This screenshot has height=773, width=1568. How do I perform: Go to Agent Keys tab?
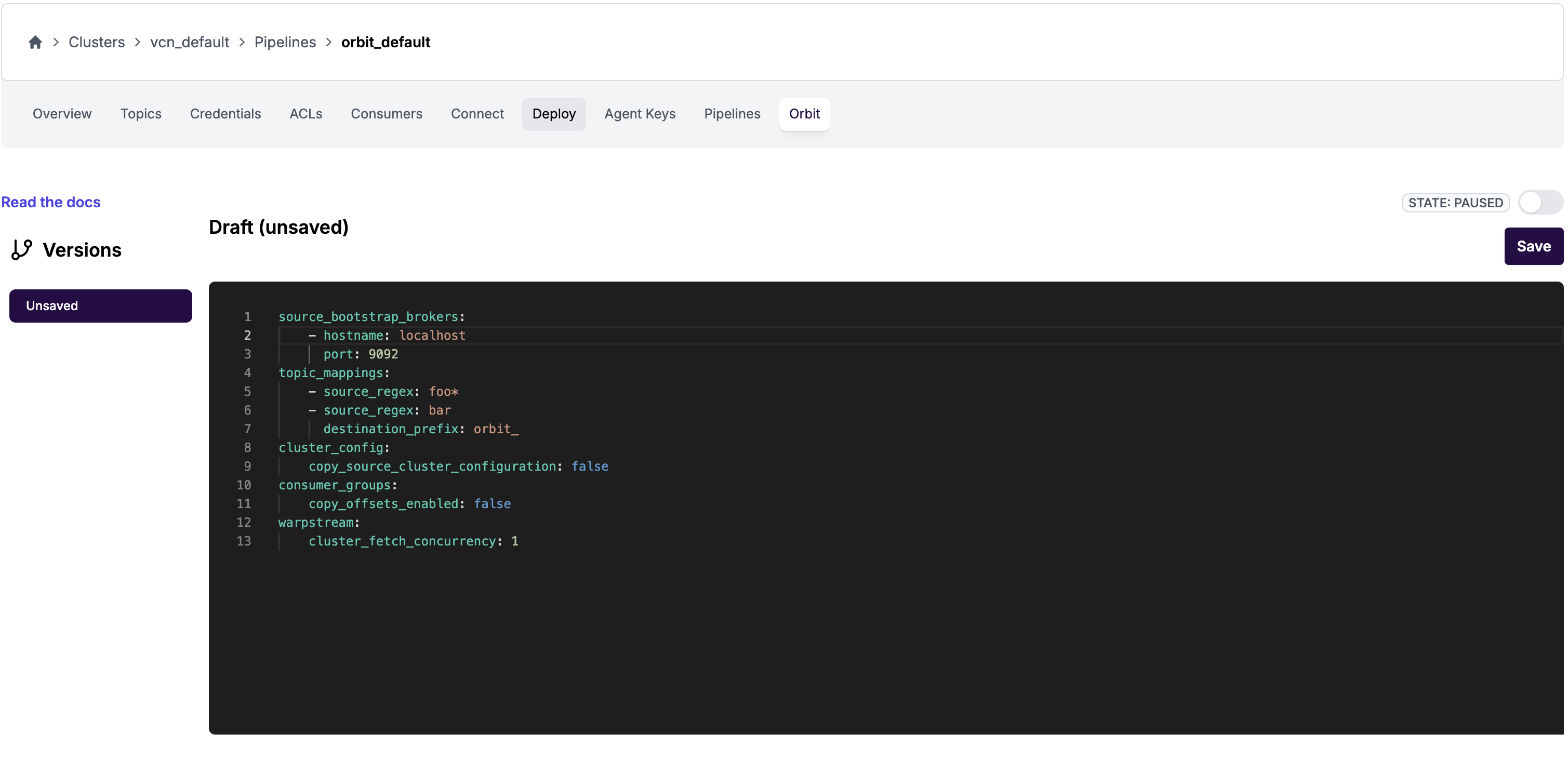pyautogui.click(x=639, y=114)
